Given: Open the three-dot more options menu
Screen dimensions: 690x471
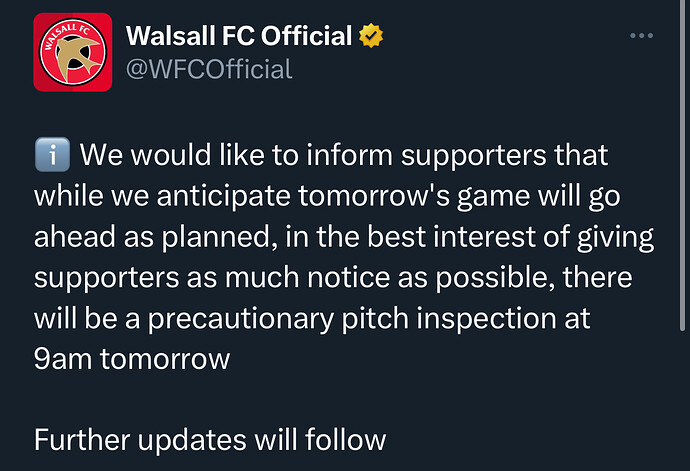Looking at the screenshot, I should point(641,36).
